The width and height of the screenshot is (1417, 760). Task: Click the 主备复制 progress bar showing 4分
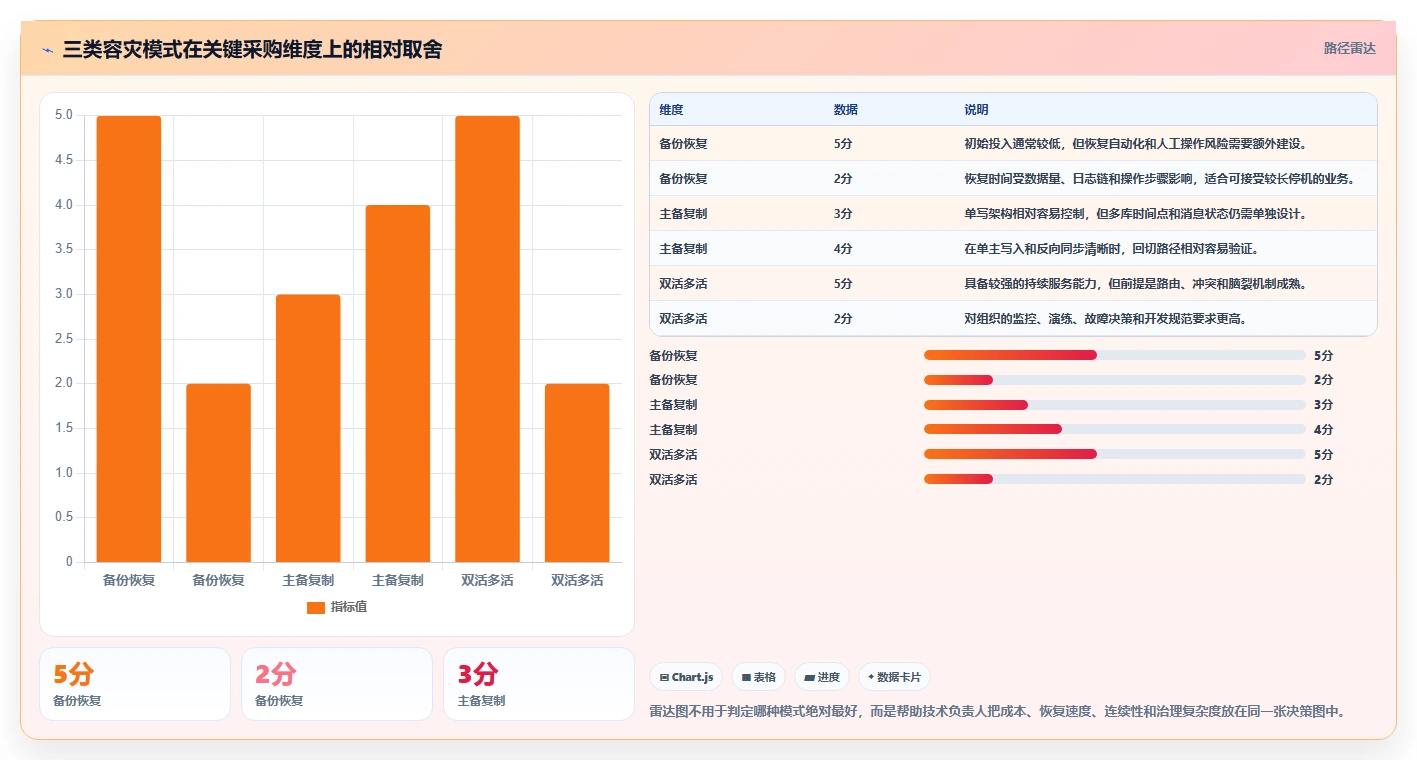[x=1114, y=429]
